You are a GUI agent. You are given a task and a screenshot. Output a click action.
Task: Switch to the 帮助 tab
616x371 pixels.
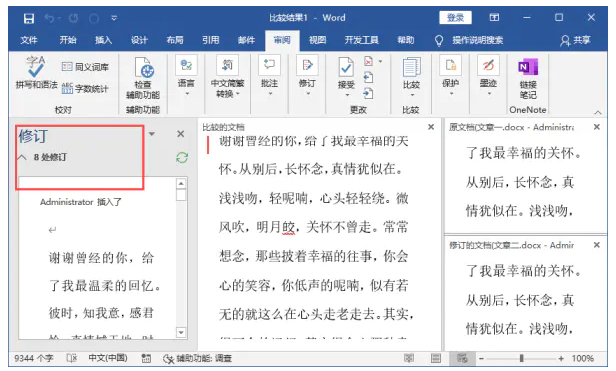(406, 40)
